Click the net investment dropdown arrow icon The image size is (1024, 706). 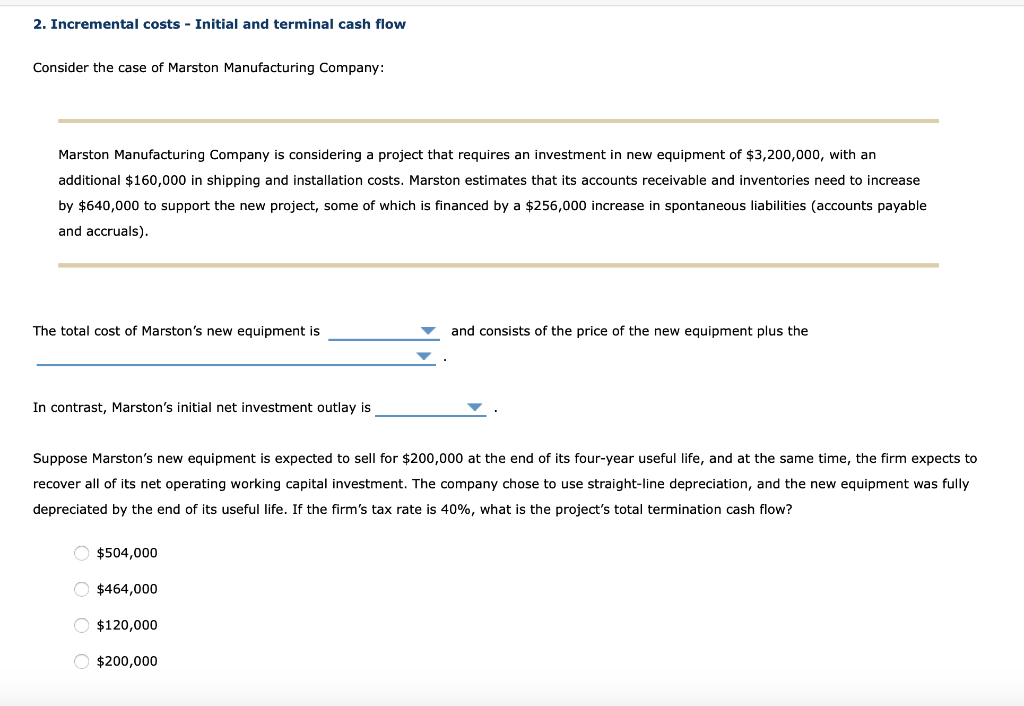click(474, 407)
